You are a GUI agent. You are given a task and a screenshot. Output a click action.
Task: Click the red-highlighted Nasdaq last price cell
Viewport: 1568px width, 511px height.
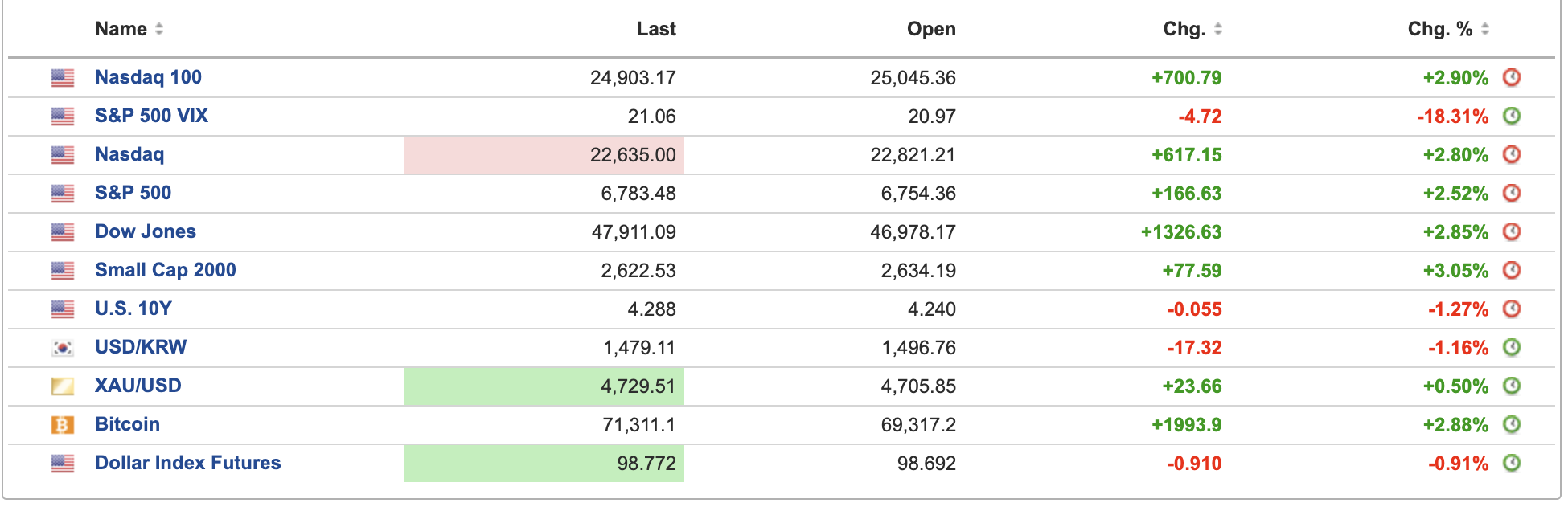[x=544, y=155]
